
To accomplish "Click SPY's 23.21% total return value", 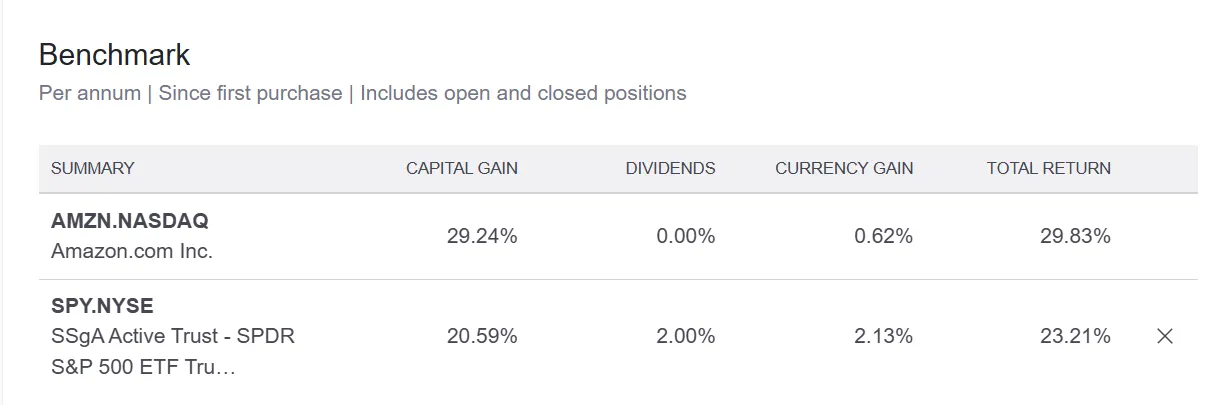I will point(1075,336).
